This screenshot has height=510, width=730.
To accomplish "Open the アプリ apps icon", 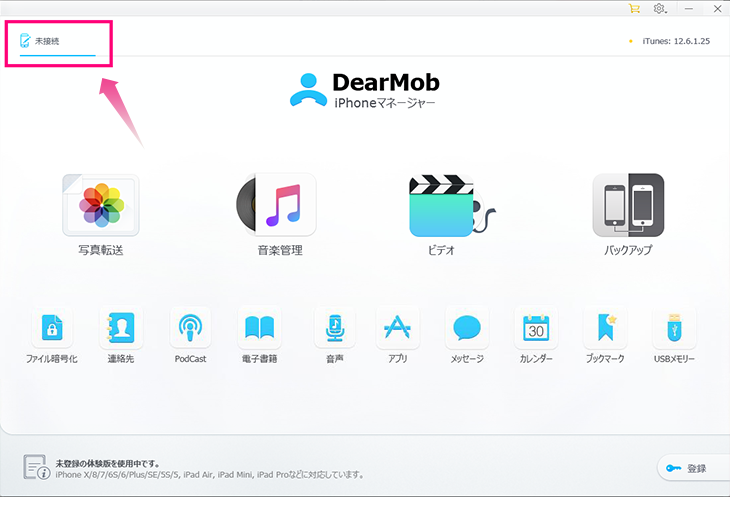I will 397,327.
